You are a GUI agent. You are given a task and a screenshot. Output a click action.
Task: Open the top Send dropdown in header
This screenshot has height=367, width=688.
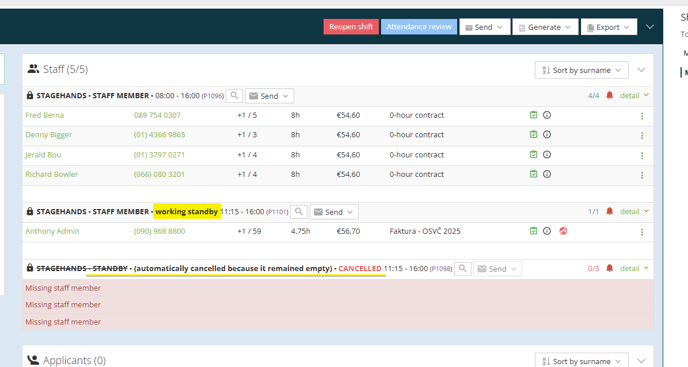pyautogui.click(x=485, y=27)
